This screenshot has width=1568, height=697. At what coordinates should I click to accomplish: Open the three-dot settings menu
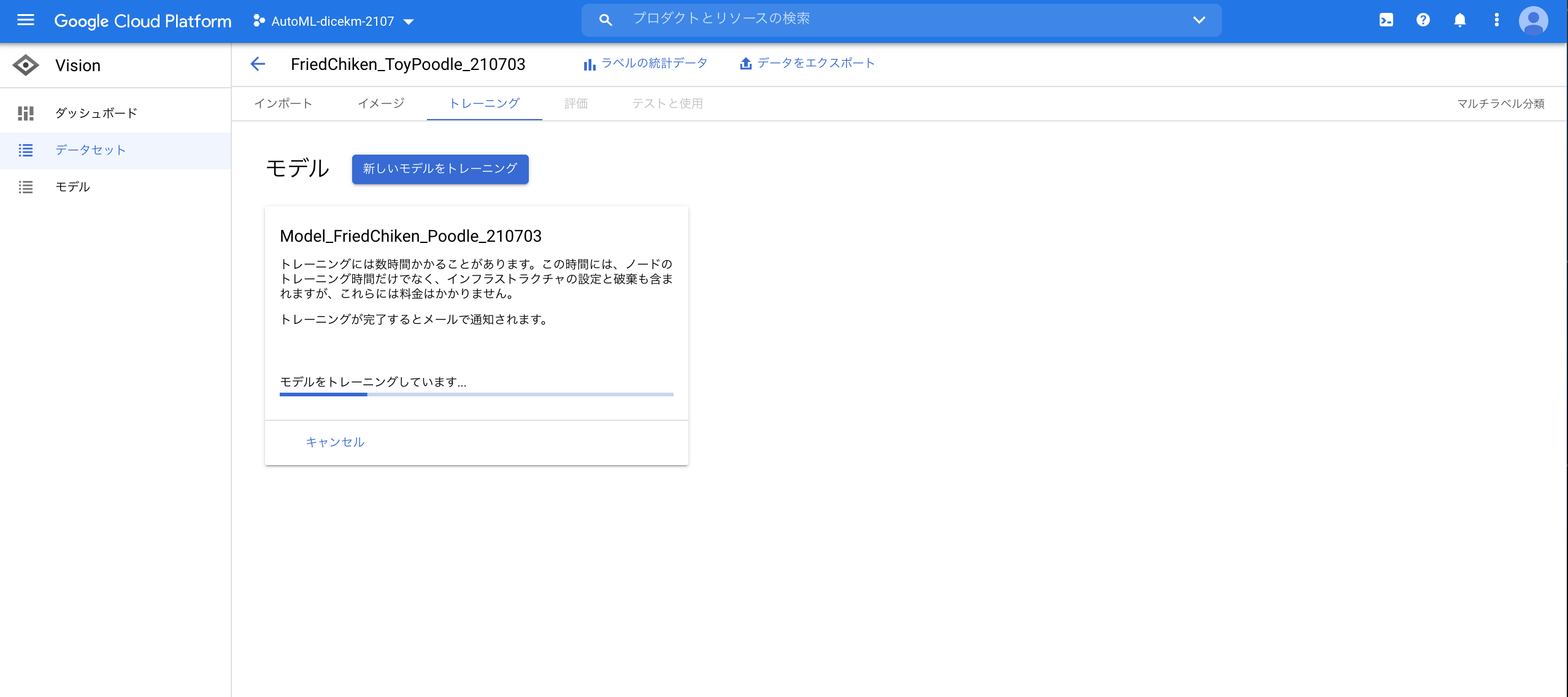click(x=1496, y=20)
